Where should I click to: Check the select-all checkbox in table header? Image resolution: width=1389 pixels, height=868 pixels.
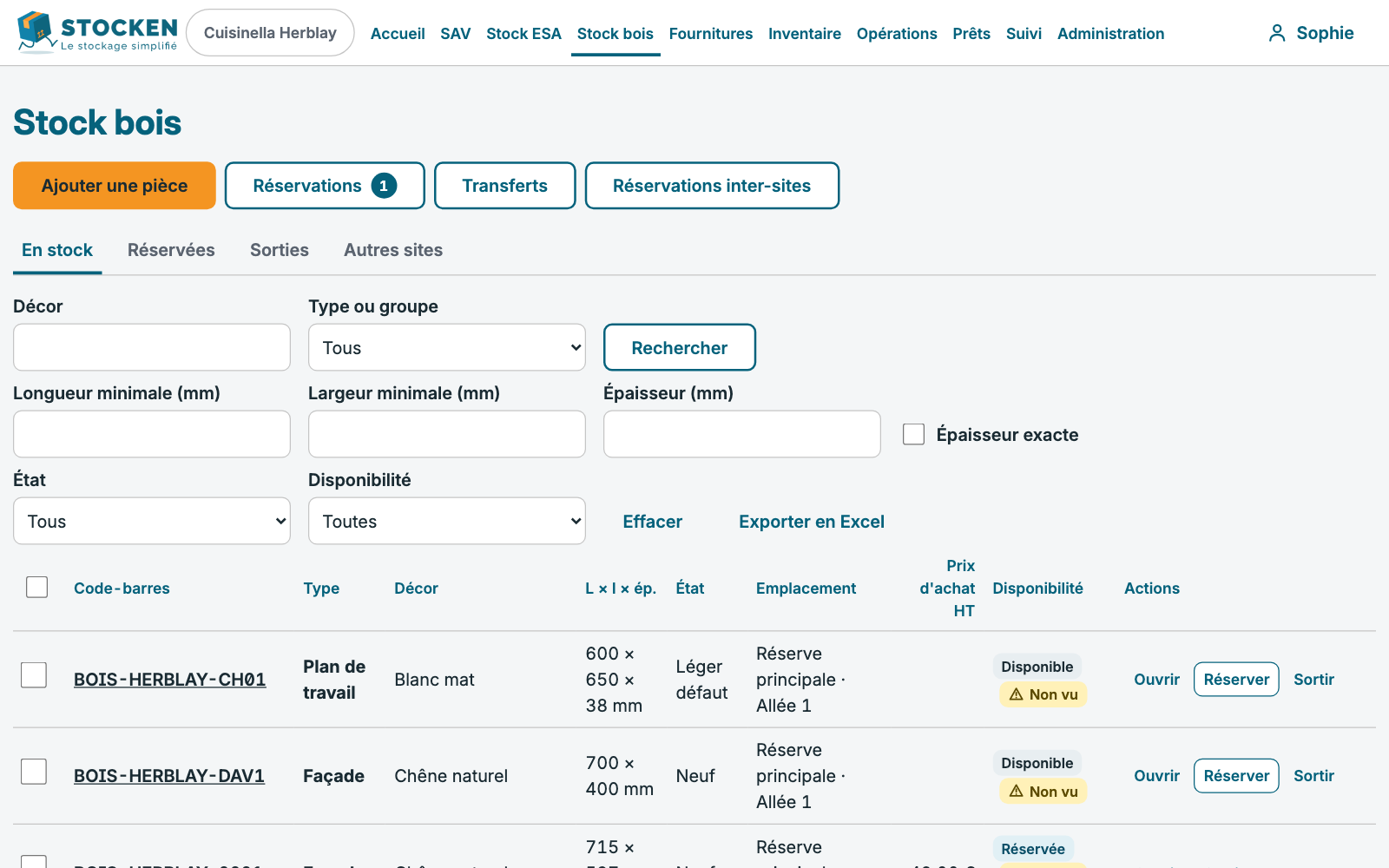tap(36, 588)
